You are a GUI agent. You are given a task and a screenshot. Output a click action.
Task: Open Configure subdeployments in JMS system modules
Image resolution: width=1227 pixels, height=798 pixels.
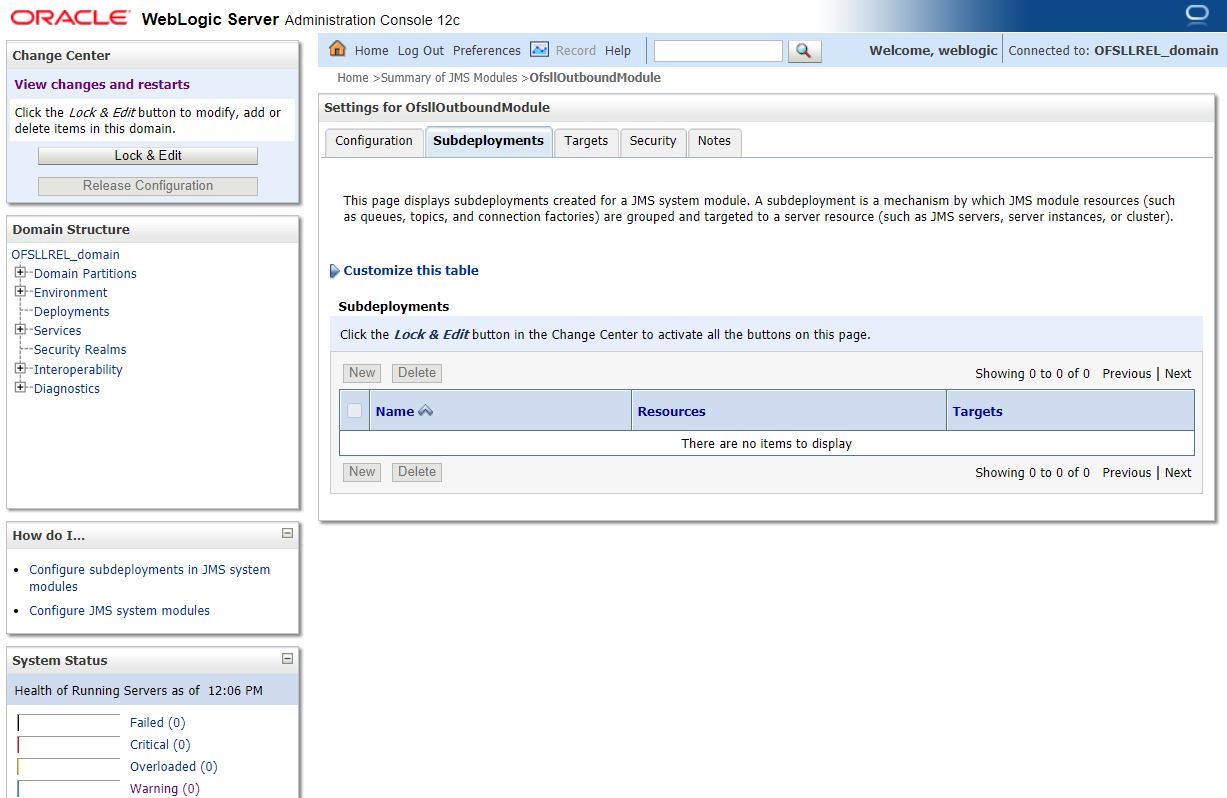point(149,578)
